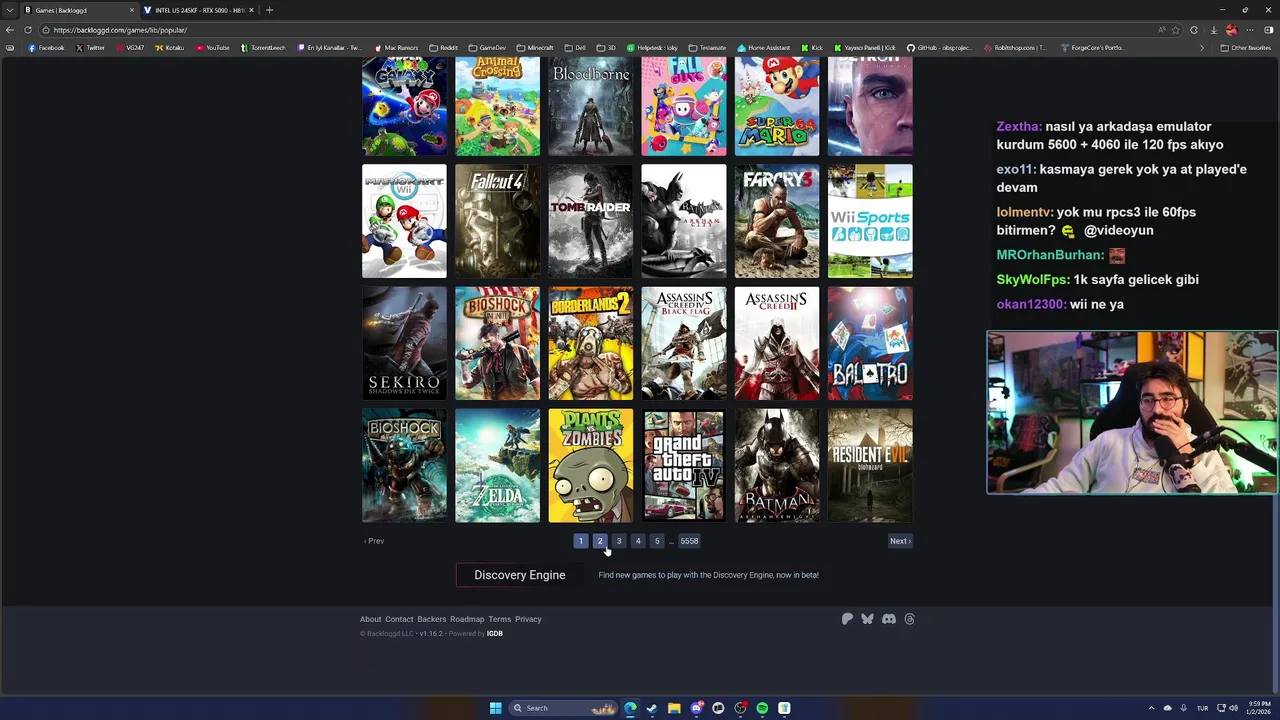The width and height of the screenshot is (1280, 720).
Task: Open the Backers footer link
Action: click(432, 619)
